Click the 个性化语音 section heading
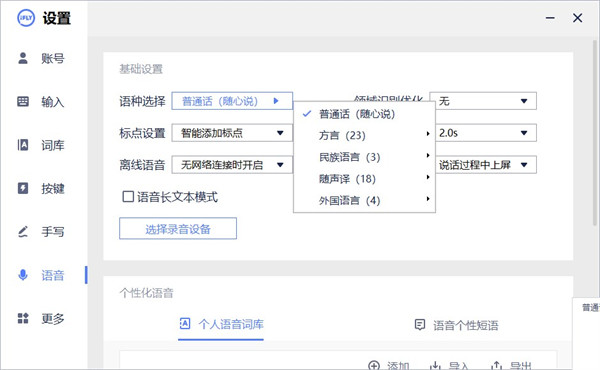600x370 pixels. click(147, 293)
